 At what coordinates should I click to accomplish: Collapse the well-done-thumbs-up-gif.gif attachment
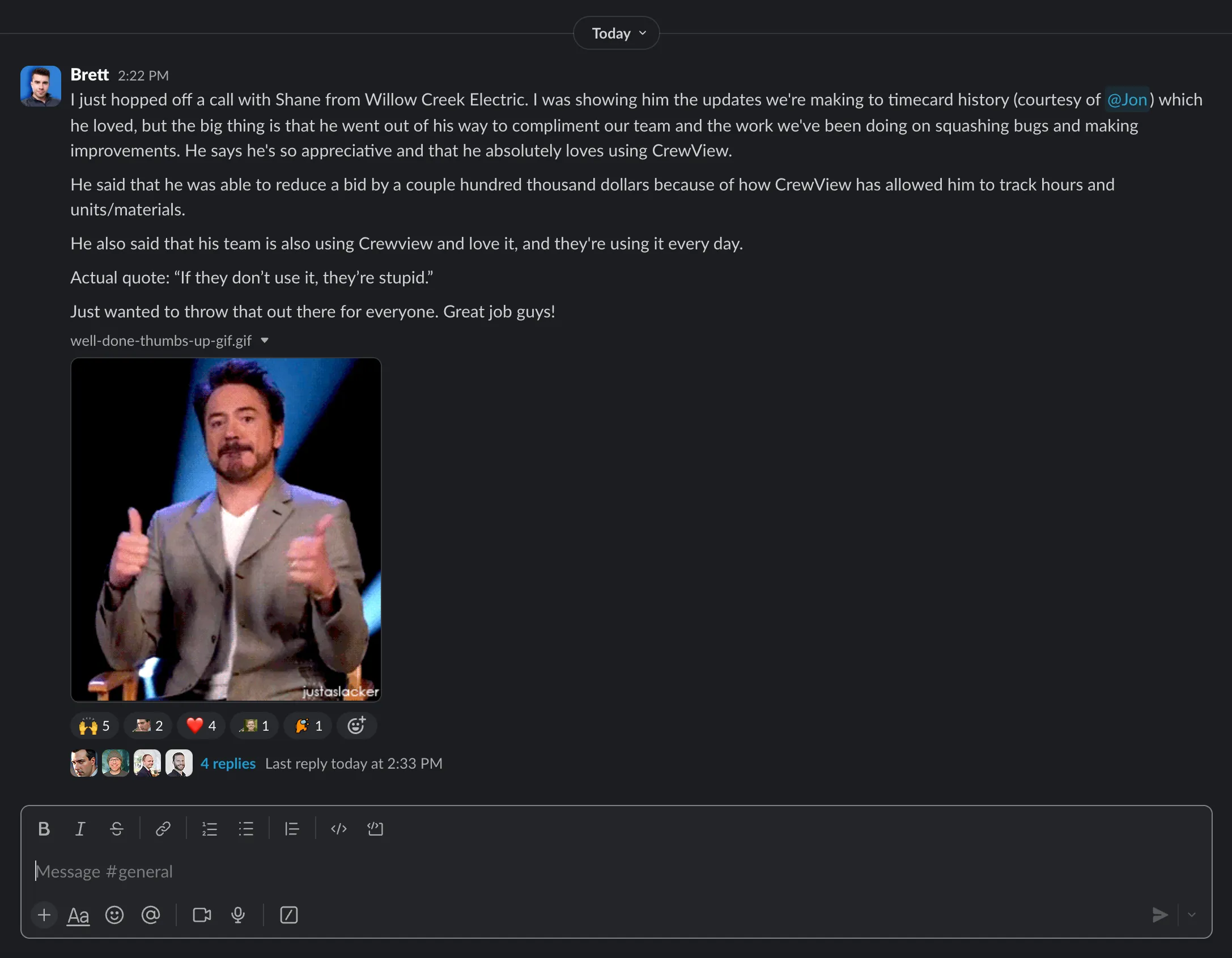click(x=265, y=340)
